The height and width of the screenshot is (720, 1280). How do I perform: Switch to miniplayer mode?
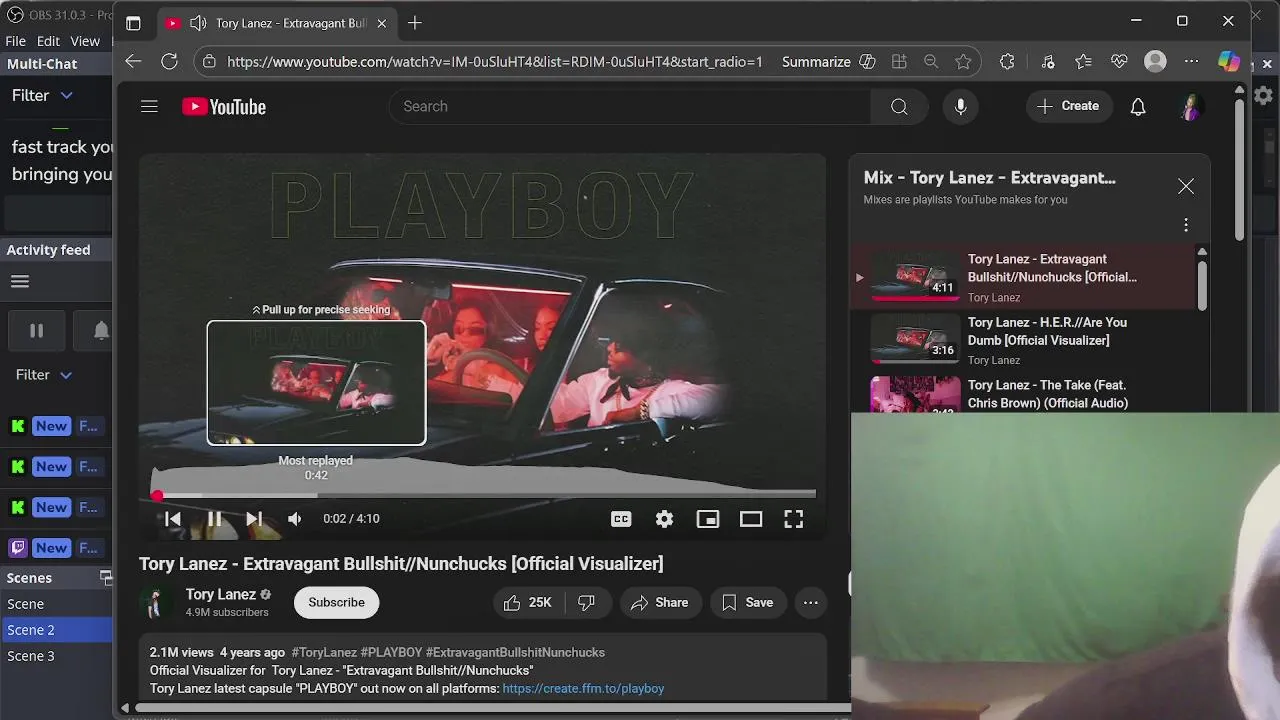coord(708,519)
